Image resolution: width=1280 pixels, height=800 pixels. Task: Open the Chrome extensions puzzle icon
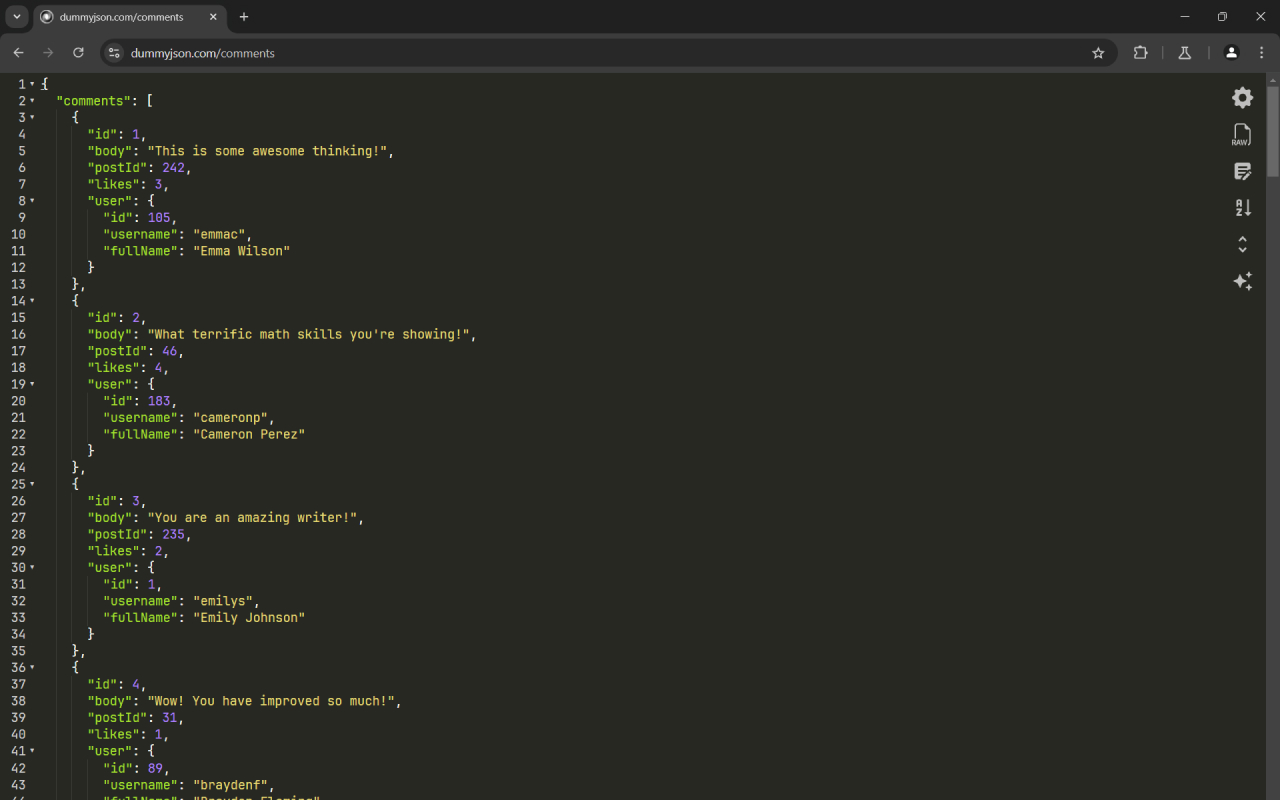[1140, 53]
